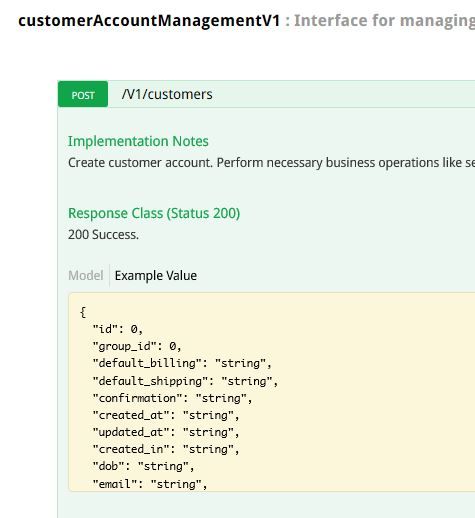This screenshot has width=475, height=518.
Task: Select the Example Value tab
Action: (x=156, y=276)
